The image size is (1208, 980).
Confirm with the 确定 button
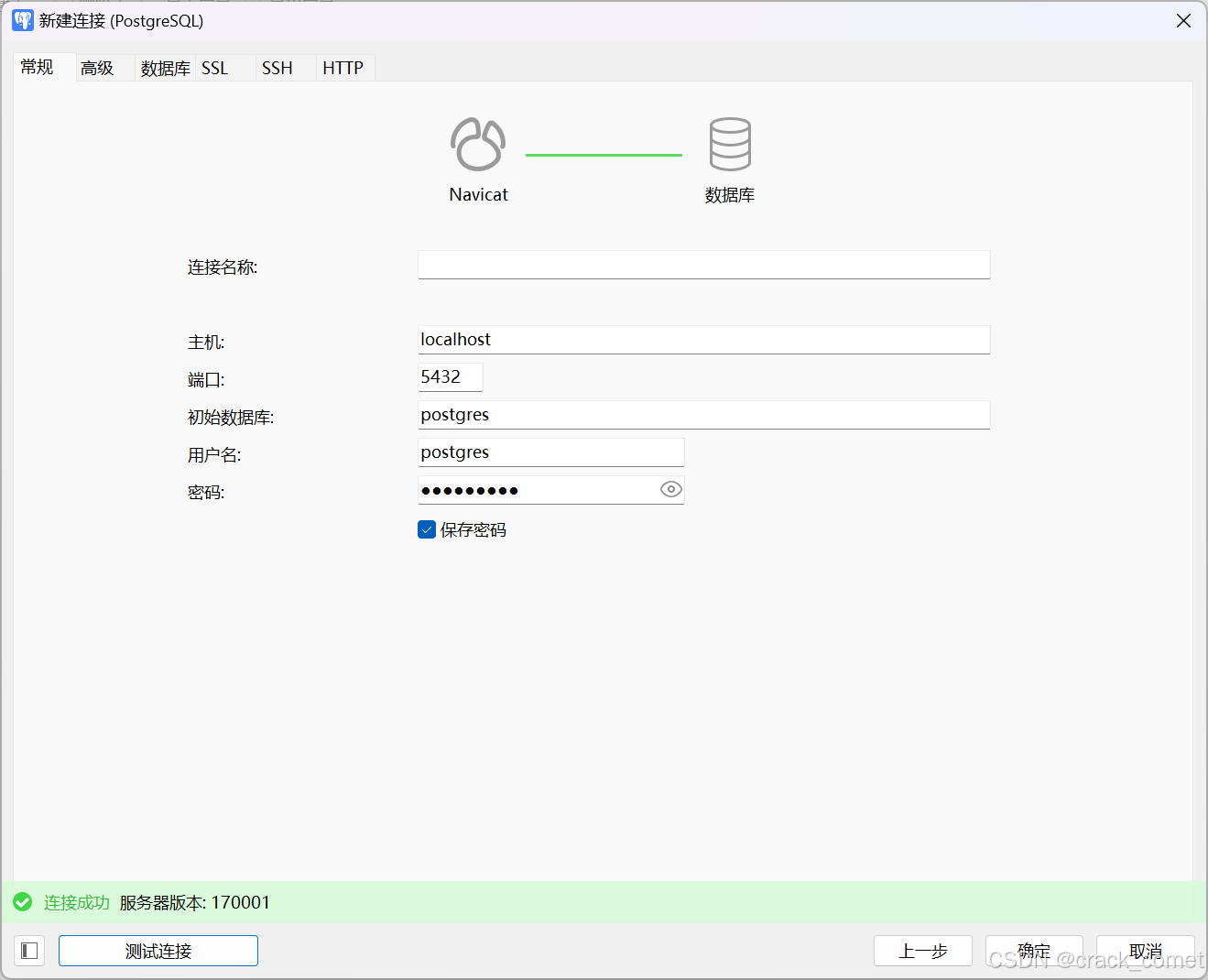click(1034, 951)
